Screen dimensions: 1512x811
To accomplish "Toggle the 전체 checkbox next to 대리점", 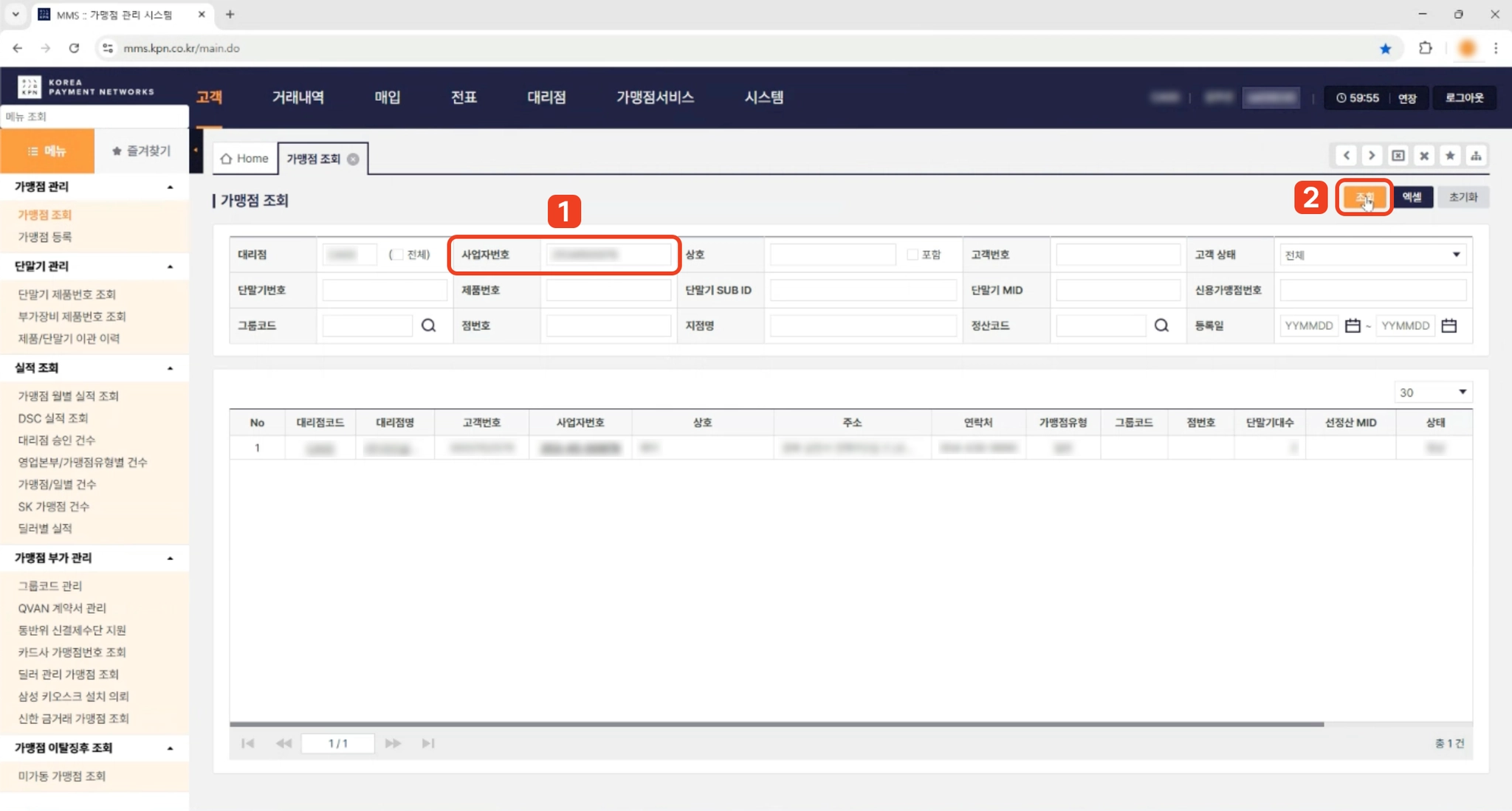I will pyautogui.click(x=397, y=255).
